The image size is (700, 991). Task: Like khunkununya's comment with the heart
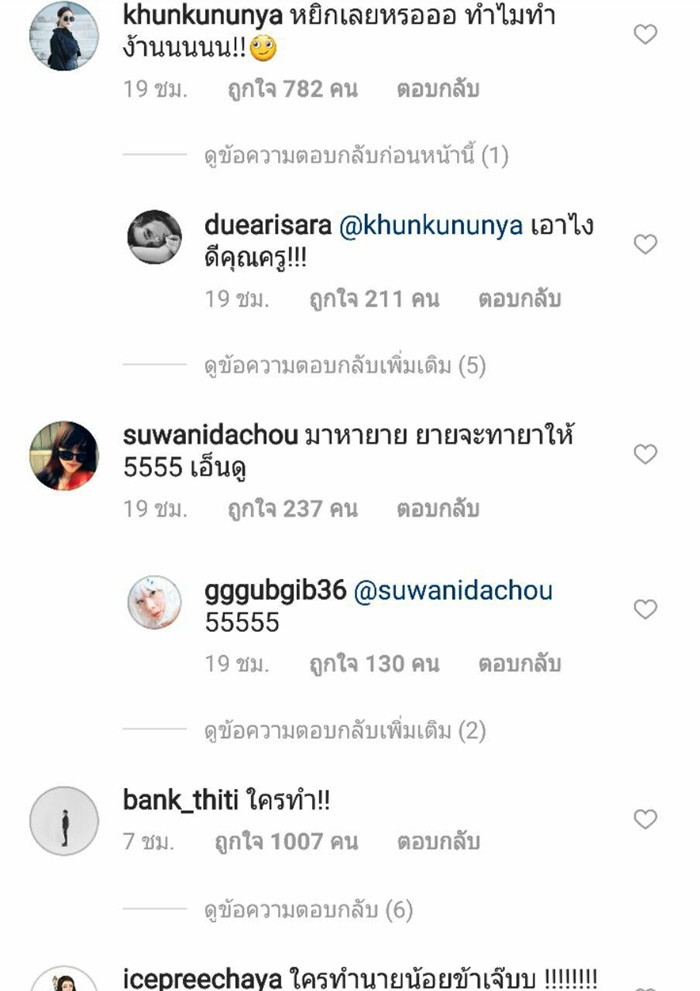coord(645,34)
